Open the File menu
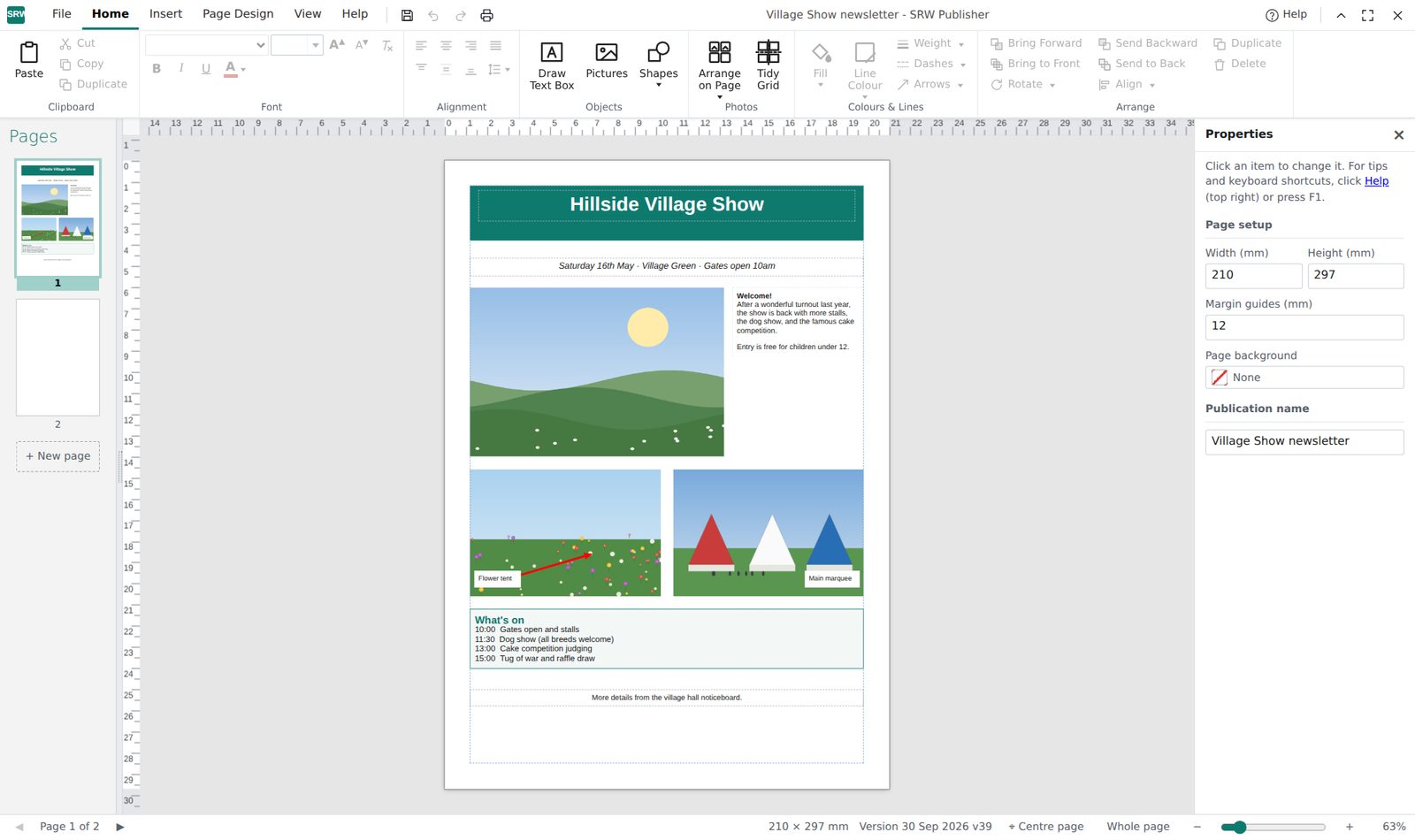The height and width of the screenshot is (840, 1415). [62, 14]
